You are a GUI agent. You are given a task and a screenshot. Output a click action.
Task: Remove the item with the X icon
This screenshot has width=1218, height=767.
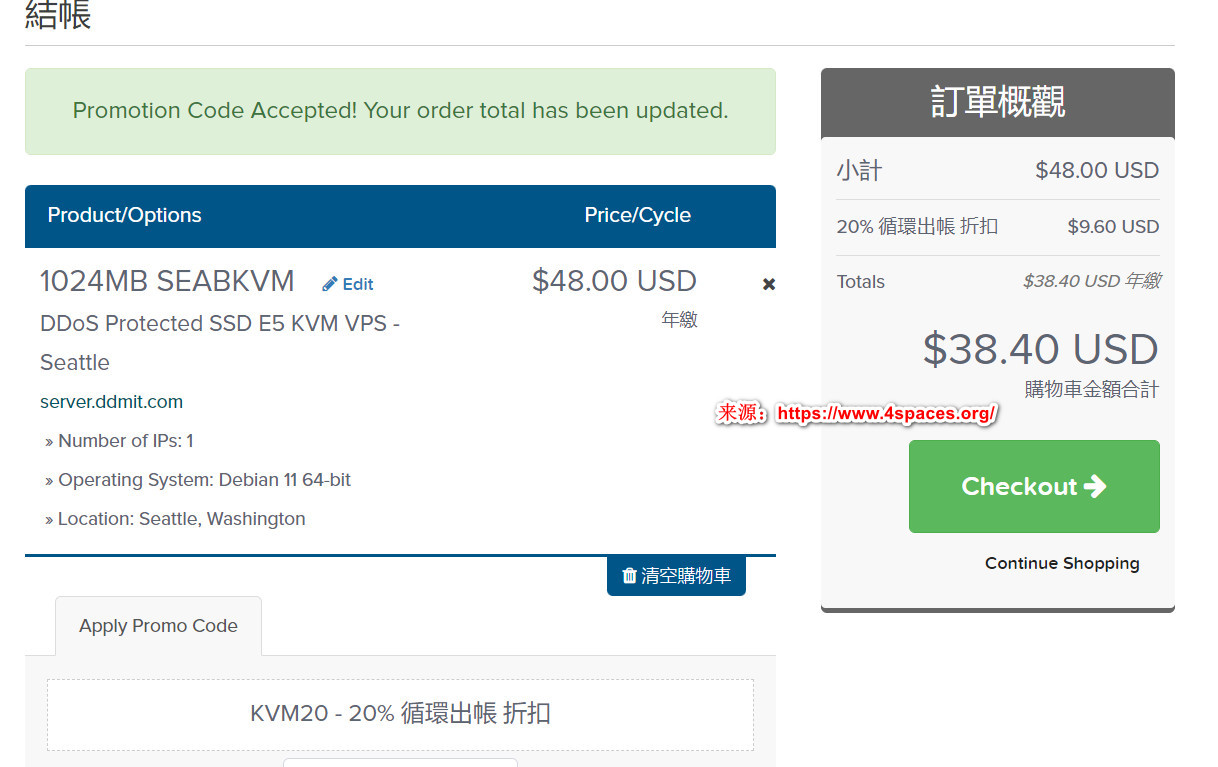coord(769,284)
